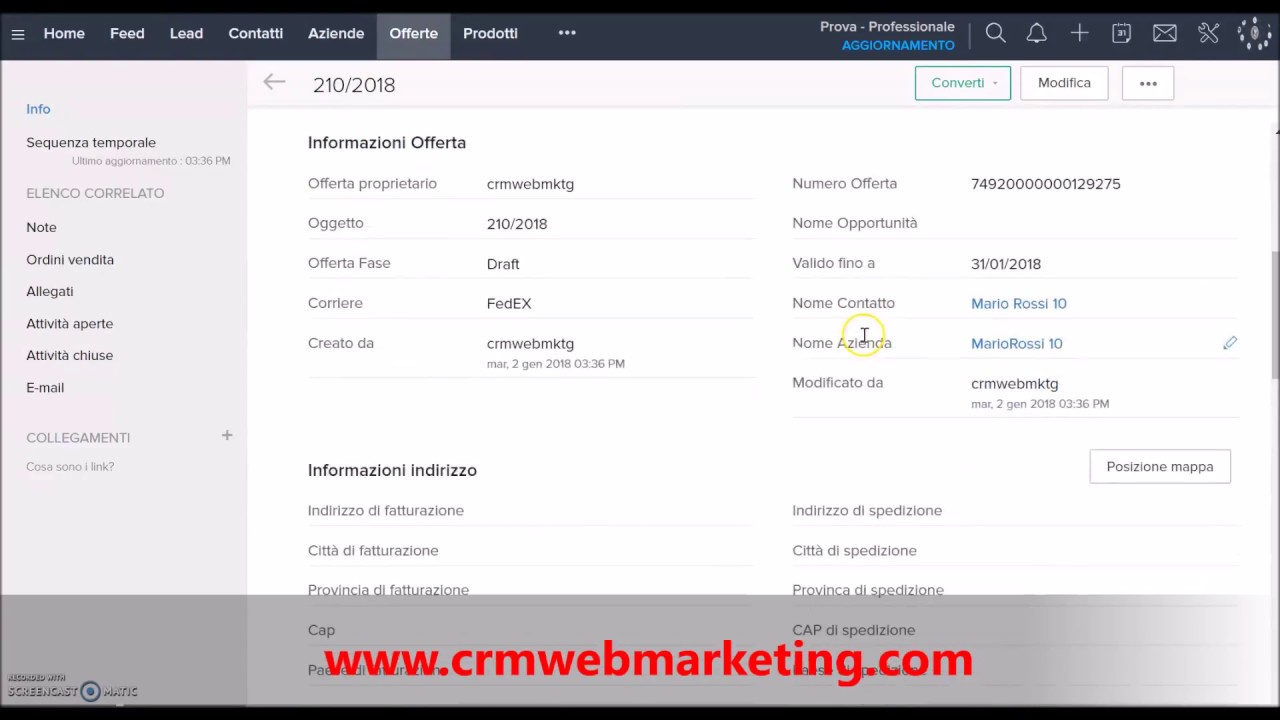Click the plus create-new icon
1280x720 pixels.
(x=1079, y=33)
